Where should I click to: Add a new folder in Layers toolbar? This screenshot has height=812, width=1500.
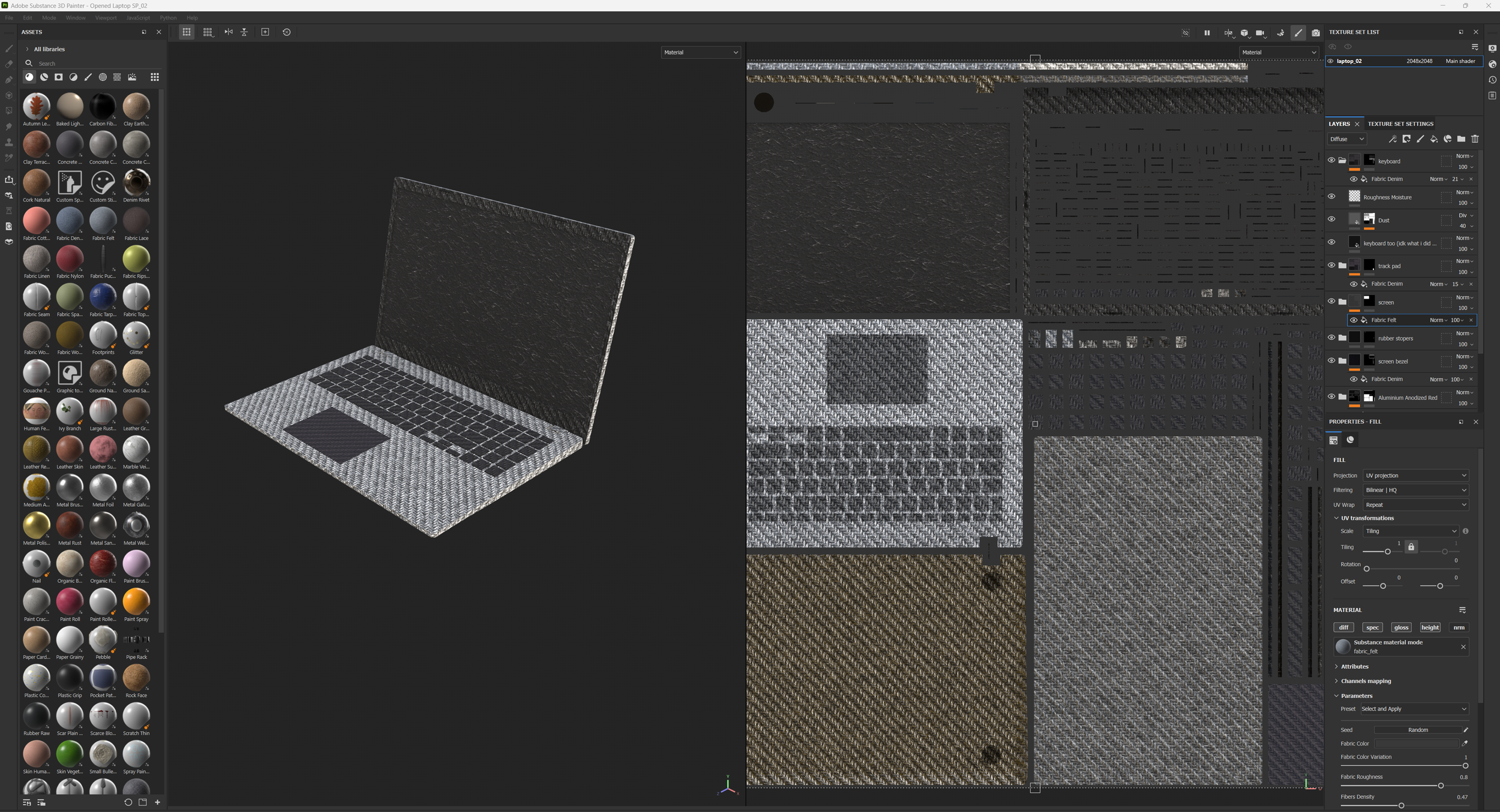(x=1461, y=139)
